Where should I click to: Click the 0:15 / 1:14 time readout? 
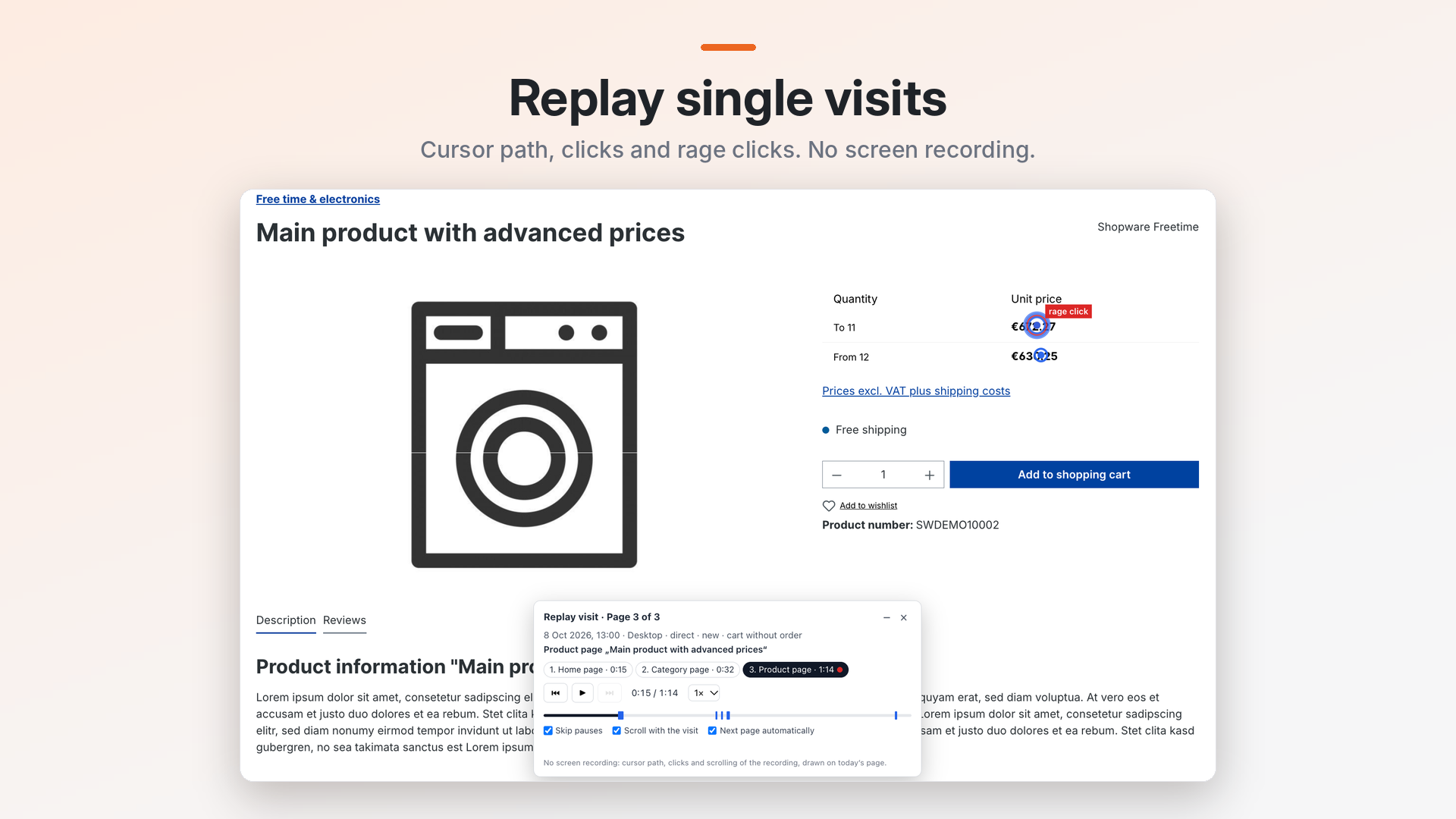(654, 693)
